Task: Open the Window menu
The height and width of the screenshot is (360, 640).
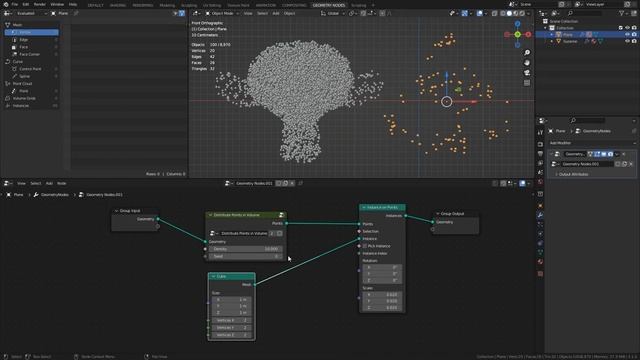Action: (57, 4)
